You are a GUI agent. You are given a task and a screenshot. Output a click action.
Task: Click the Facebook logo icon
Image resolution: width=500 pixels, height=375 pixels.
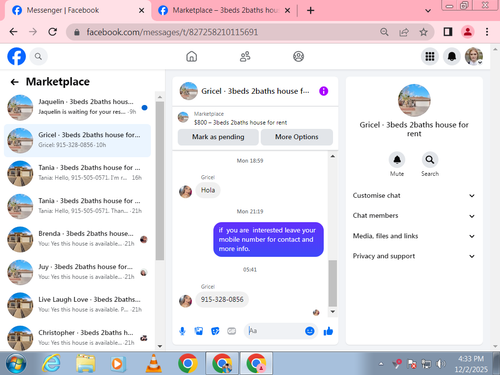(x=16, y=56)
